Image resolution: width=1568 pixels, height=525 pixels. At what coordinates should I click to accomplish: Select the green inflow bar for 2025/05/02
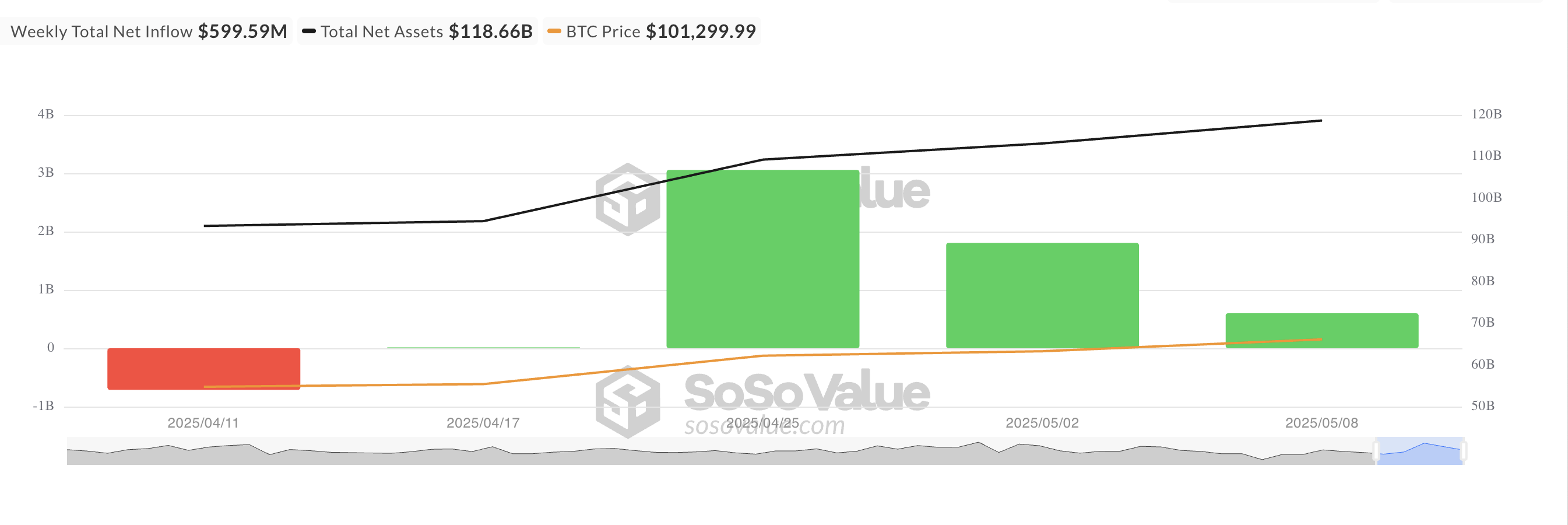[x=1042, y=295]
